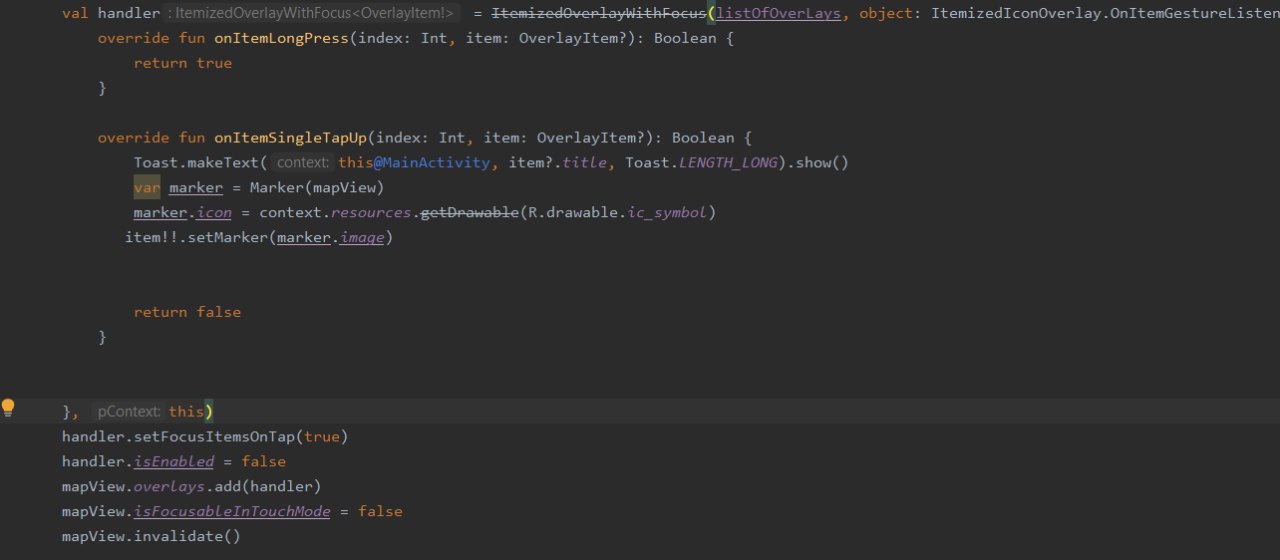
Task: Click the 'image' property of marker
Action: (x=362, y=238)
